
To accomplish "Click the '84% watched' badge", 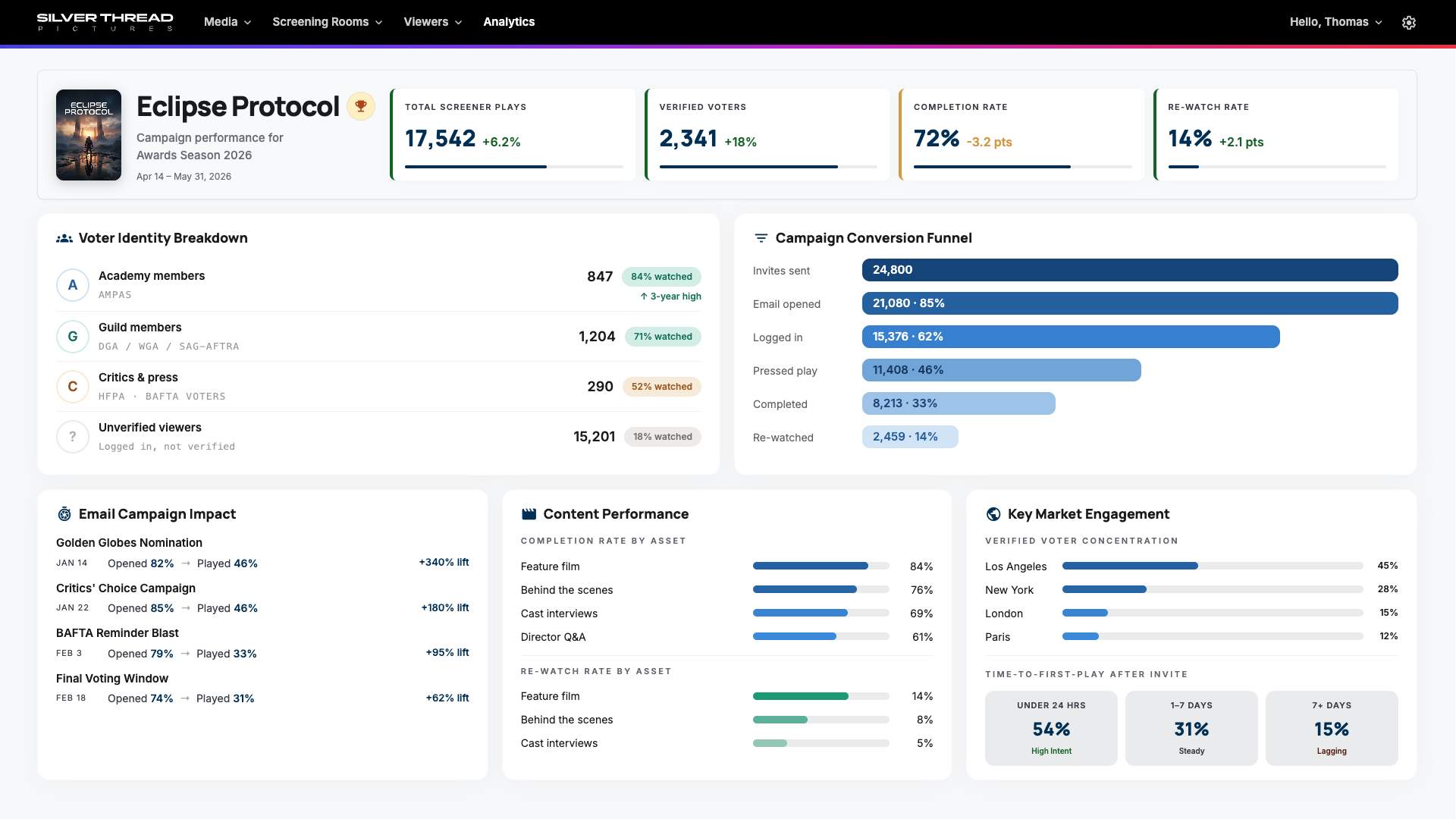I will point(661,277).
